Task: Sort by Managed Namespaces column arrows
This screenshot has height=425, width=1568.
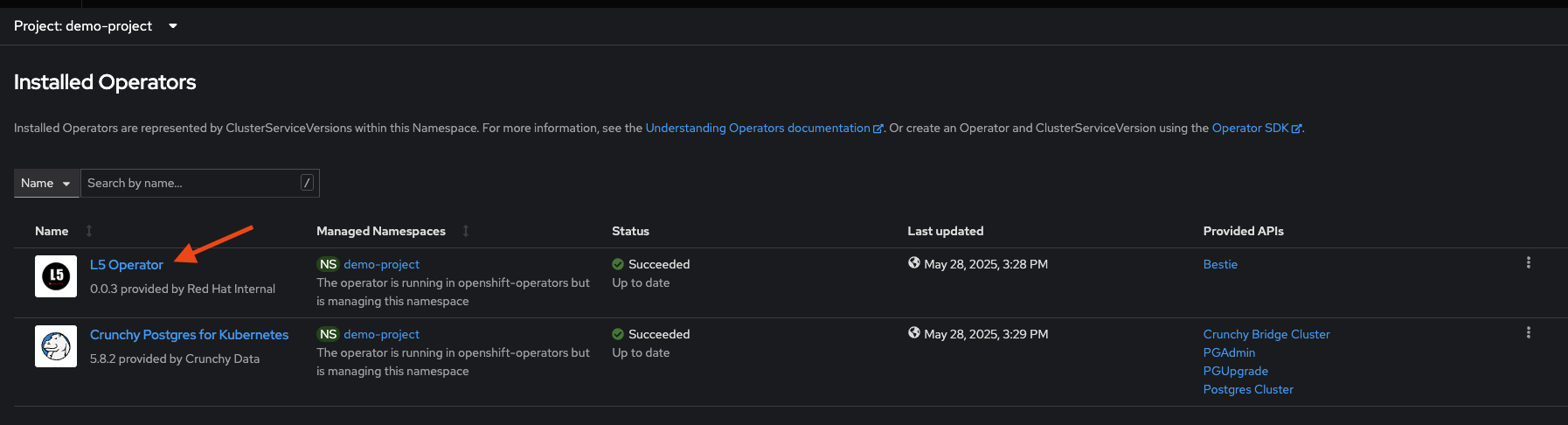Action: [466, 231]
